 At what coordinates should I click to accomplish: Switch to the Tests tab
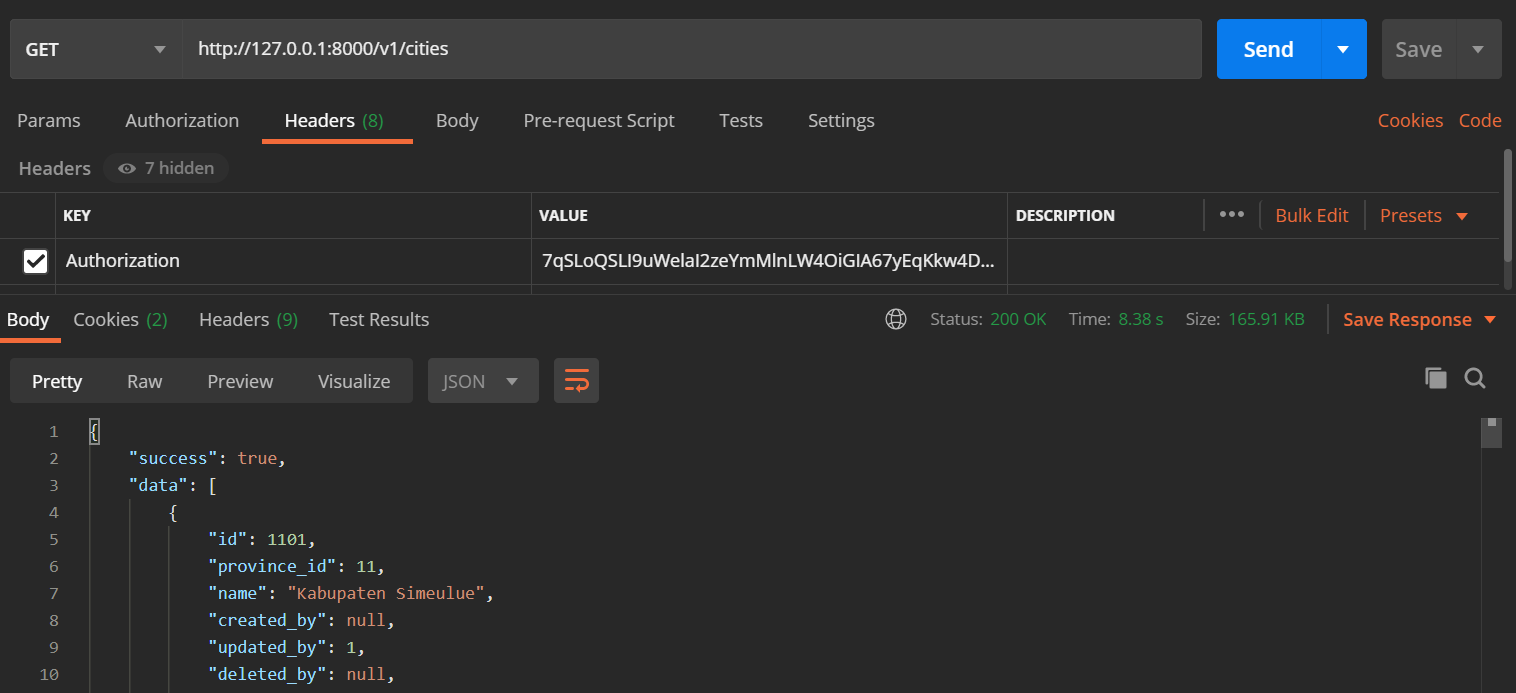pos(740,120)
